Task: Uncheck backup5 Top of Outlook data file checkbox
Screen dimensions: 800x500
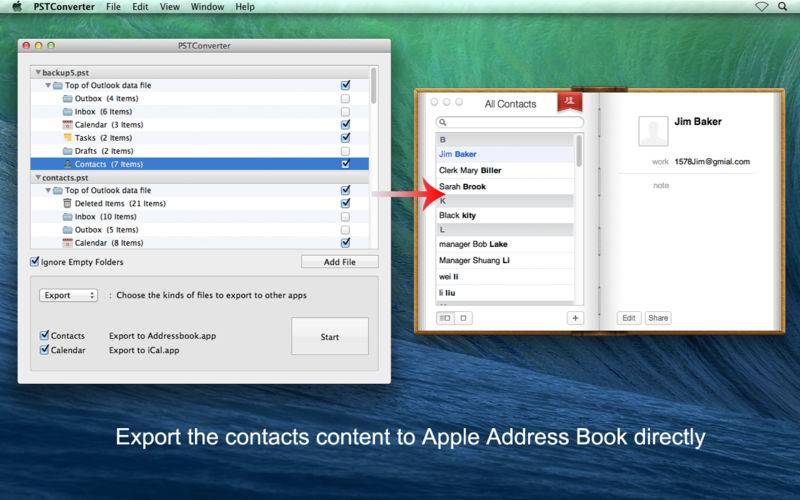Action: pos(345,85)
